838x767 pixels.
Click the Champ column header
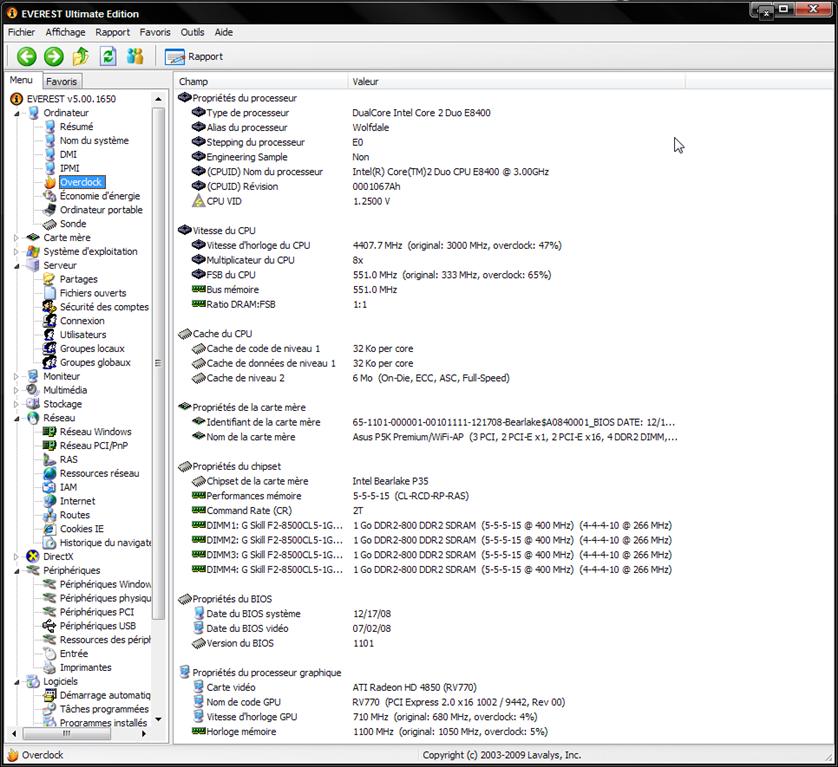click(261, 81)
